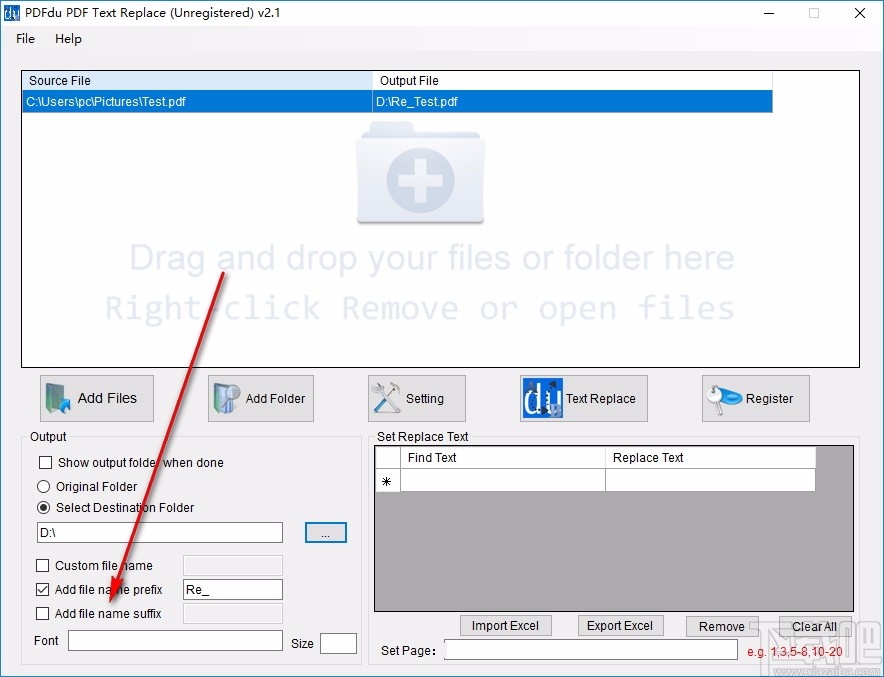The height and width of the screenshot is (677, 884).
Task: Click the folder-plus drop zone icon
Action: pyautogui.click(x=420, y=175)
